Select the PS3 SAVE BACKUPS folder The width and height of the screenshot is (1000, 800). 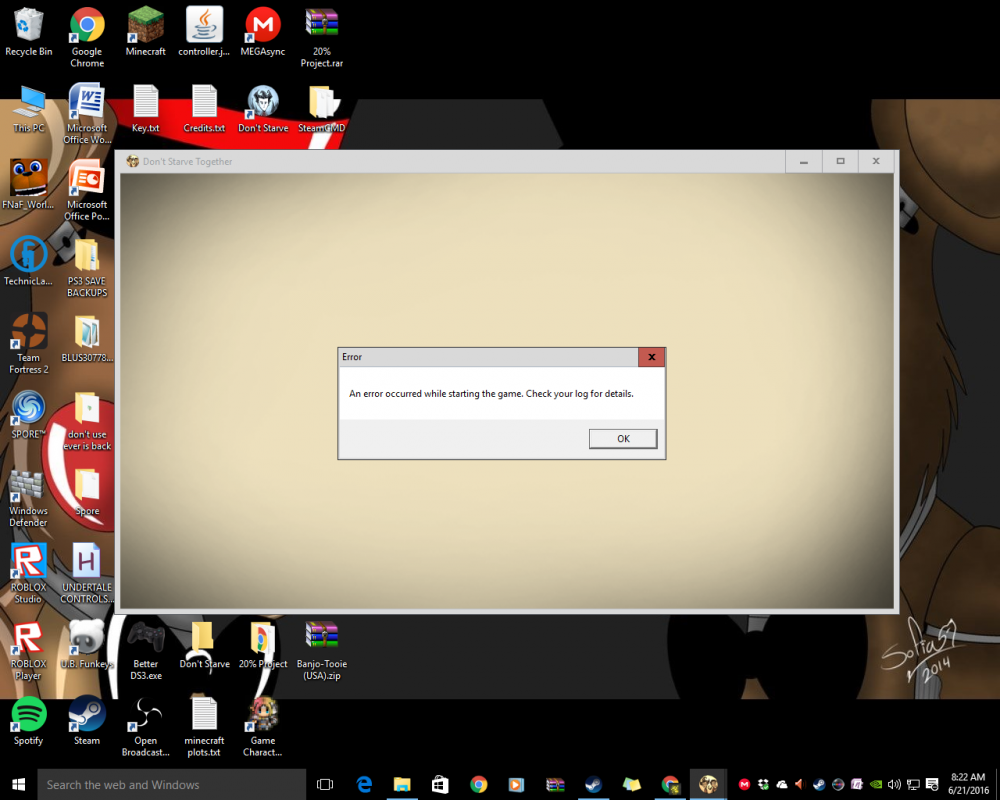click(x=87, y=268)
